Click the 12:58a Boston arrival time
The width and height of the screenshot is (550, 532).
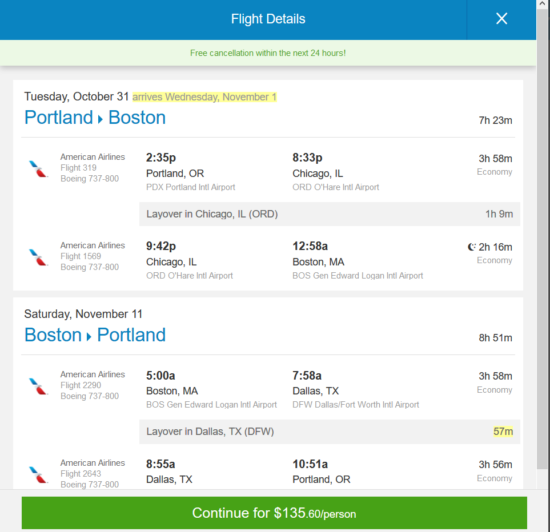[x=310, y=246]
